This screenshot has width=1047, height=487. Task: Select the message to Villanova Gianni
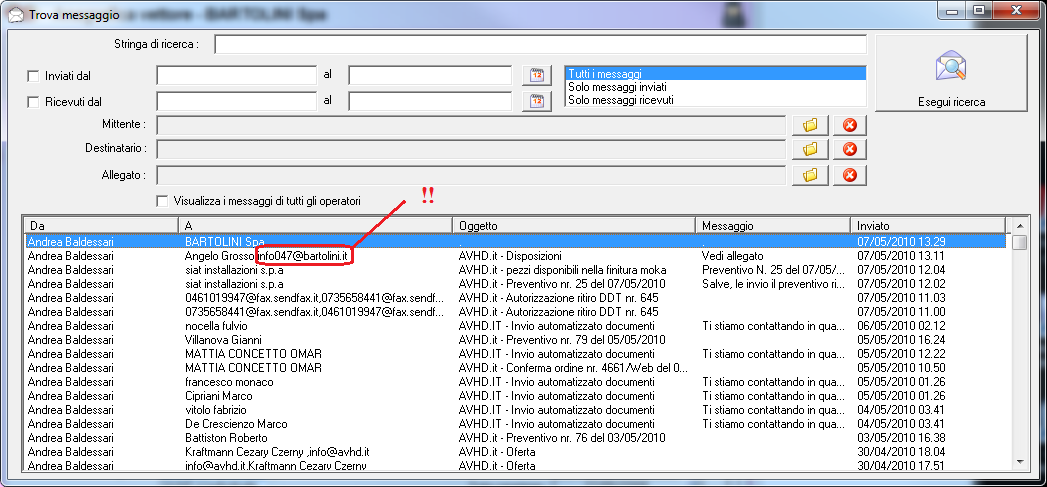pos(515,339)
